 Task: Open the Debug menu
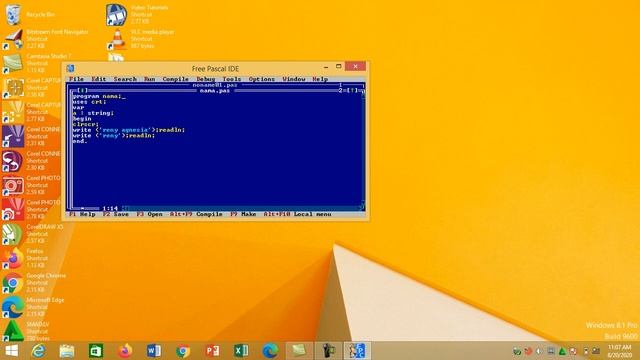(206, 79)
